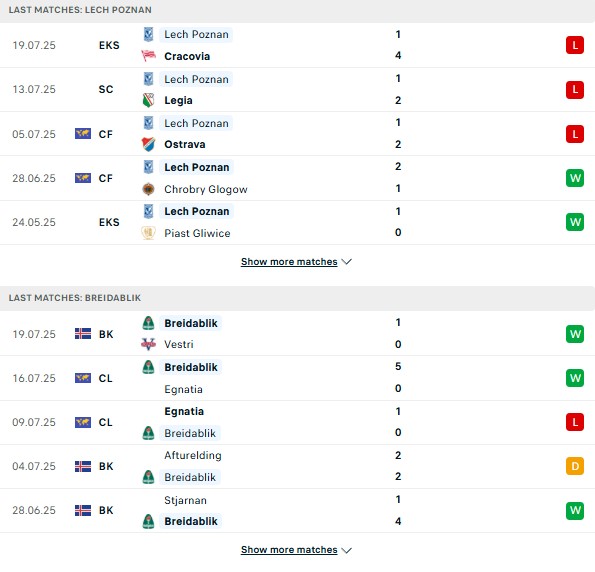Click the Vestri club logo

148,344
